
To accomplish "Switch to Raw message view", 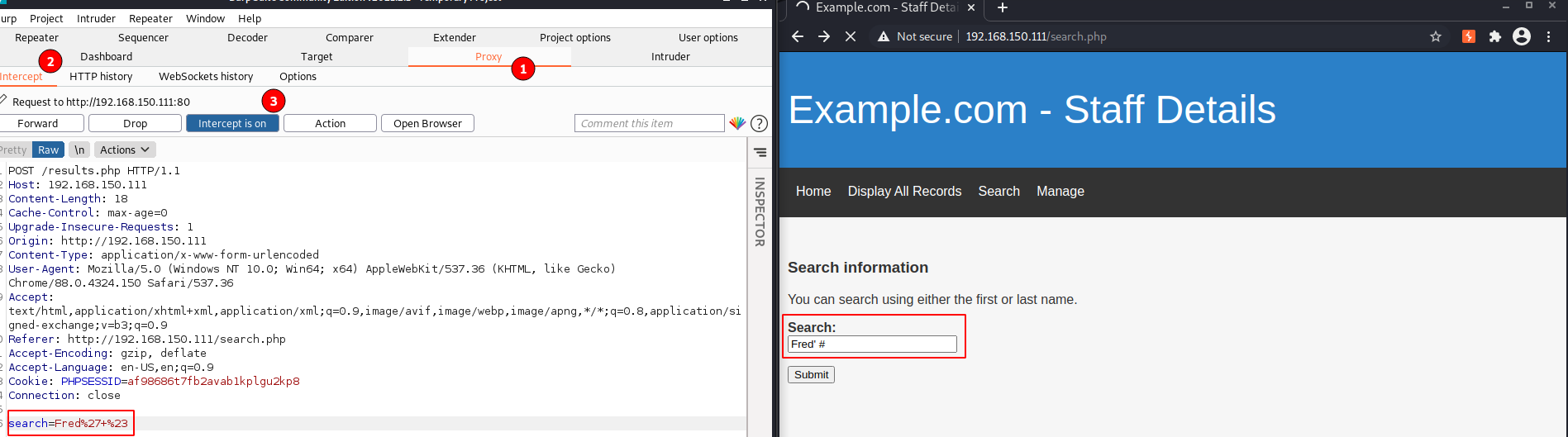I will [48, 150].
